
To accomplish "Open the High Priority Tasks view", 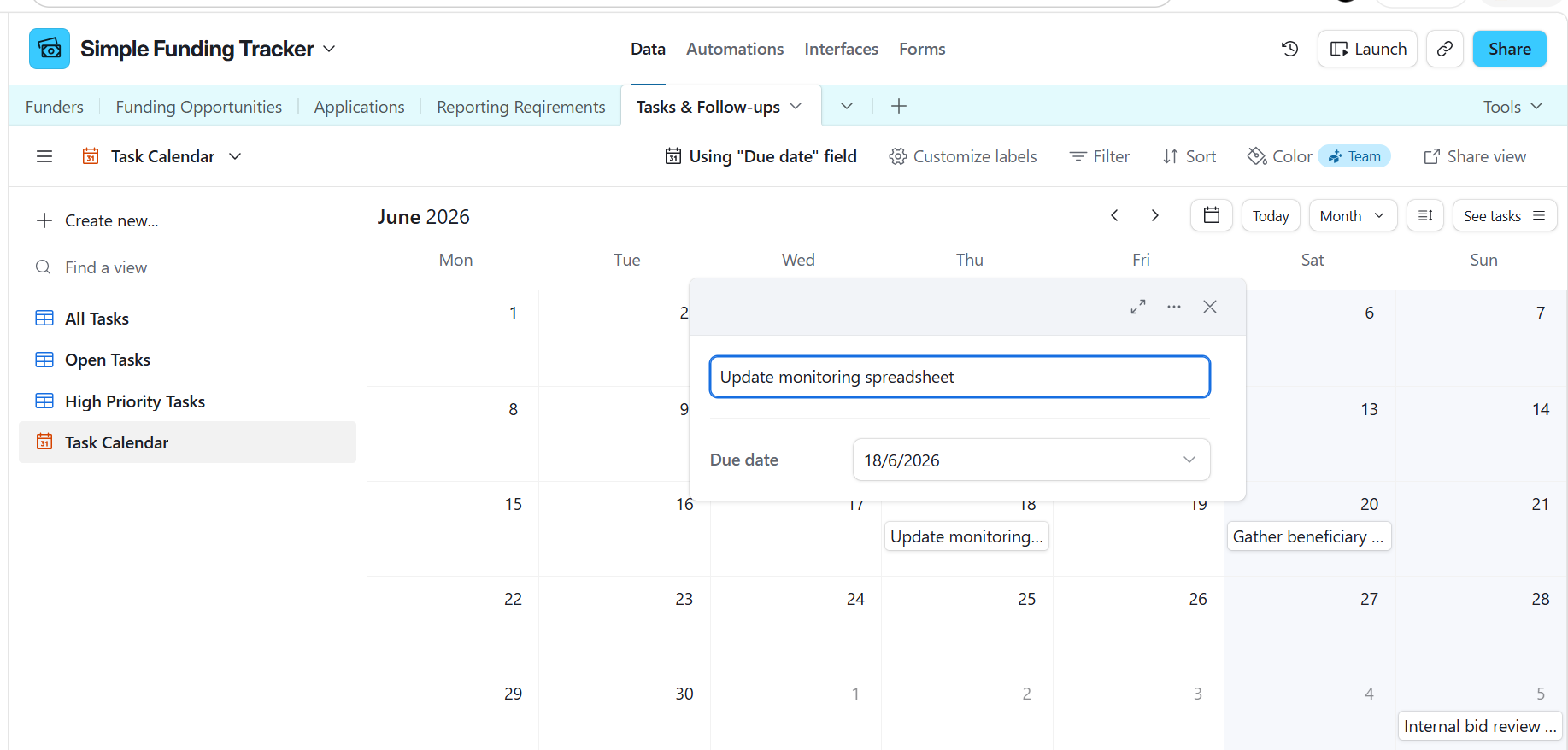I will tap(187, 401).
